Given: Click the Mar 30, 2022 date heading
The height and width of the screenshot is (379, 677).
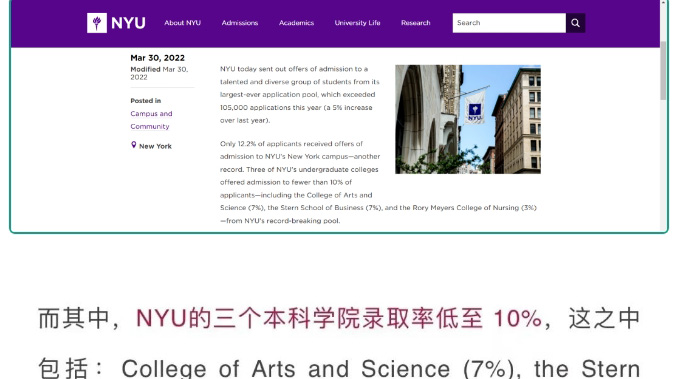Looking at the screenshot, I should click(158, 58).
